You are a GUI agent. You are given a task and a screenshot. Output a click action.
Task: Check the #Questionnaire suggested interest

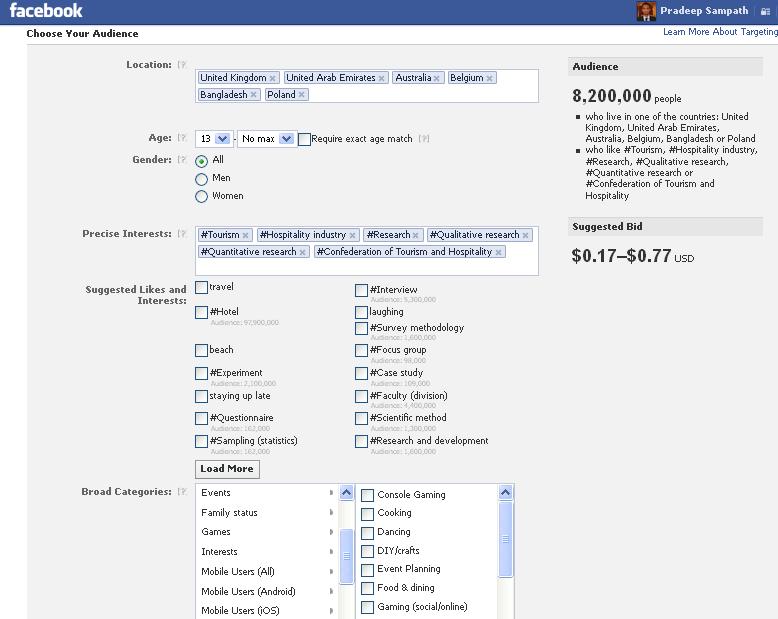(201, 419)
